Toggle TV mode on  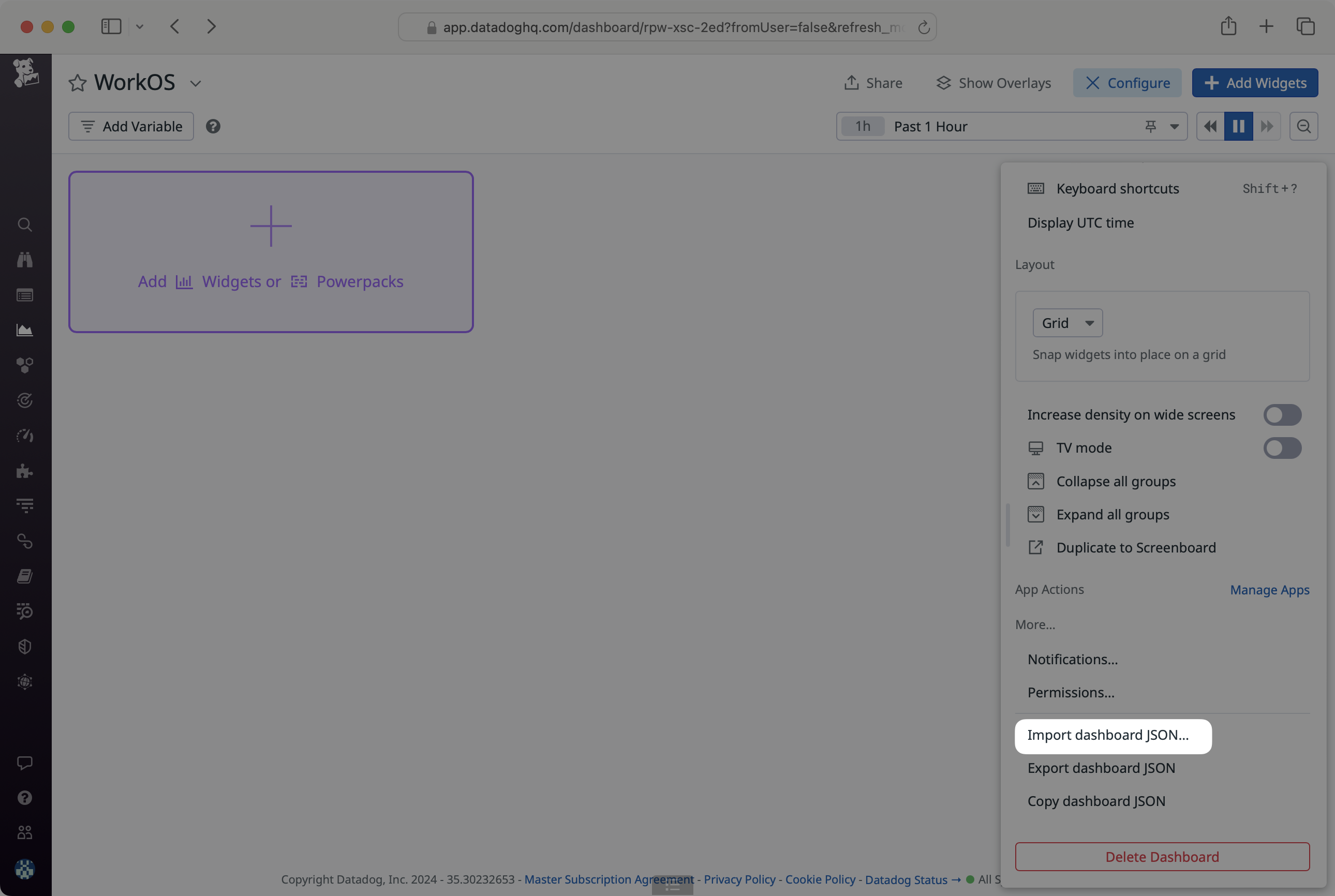[x=1282, y=447]
